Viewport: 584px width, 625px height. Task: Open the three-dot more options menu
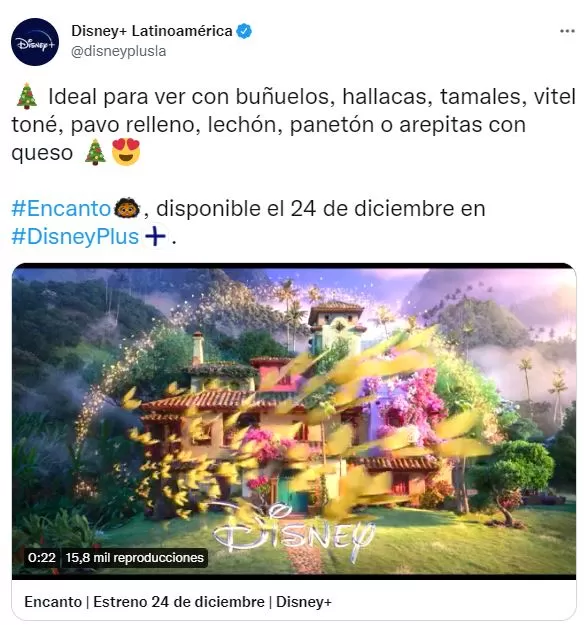[x=567, y=31]
